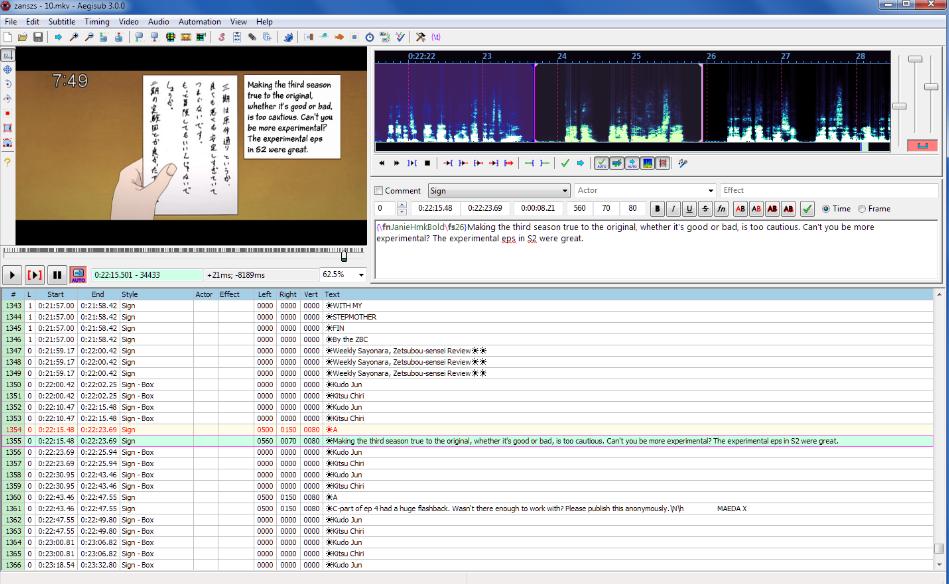
Task: Commit the current audio timing with the checkmark
Action: [565, 163]
